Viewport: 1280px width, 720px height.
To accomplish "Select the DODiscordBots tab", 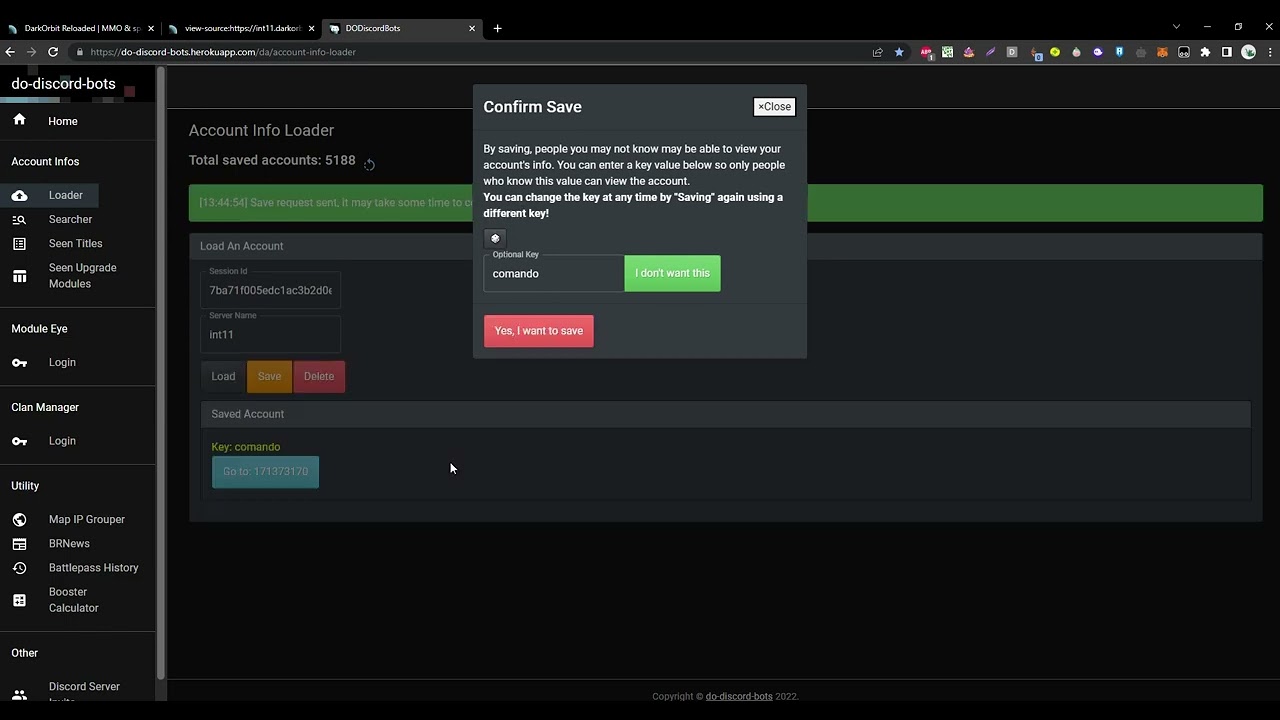I will click(400, 28).
